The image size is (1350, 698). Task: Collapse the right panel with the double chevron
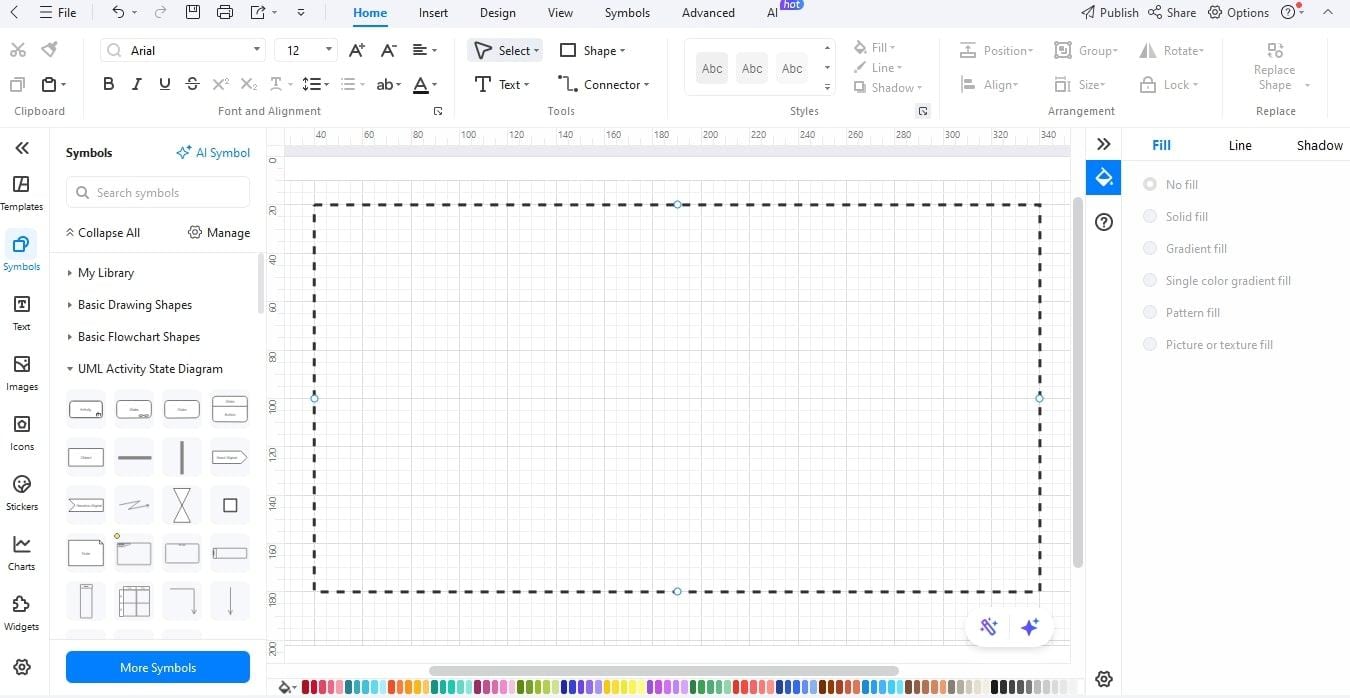[1104, 144]
